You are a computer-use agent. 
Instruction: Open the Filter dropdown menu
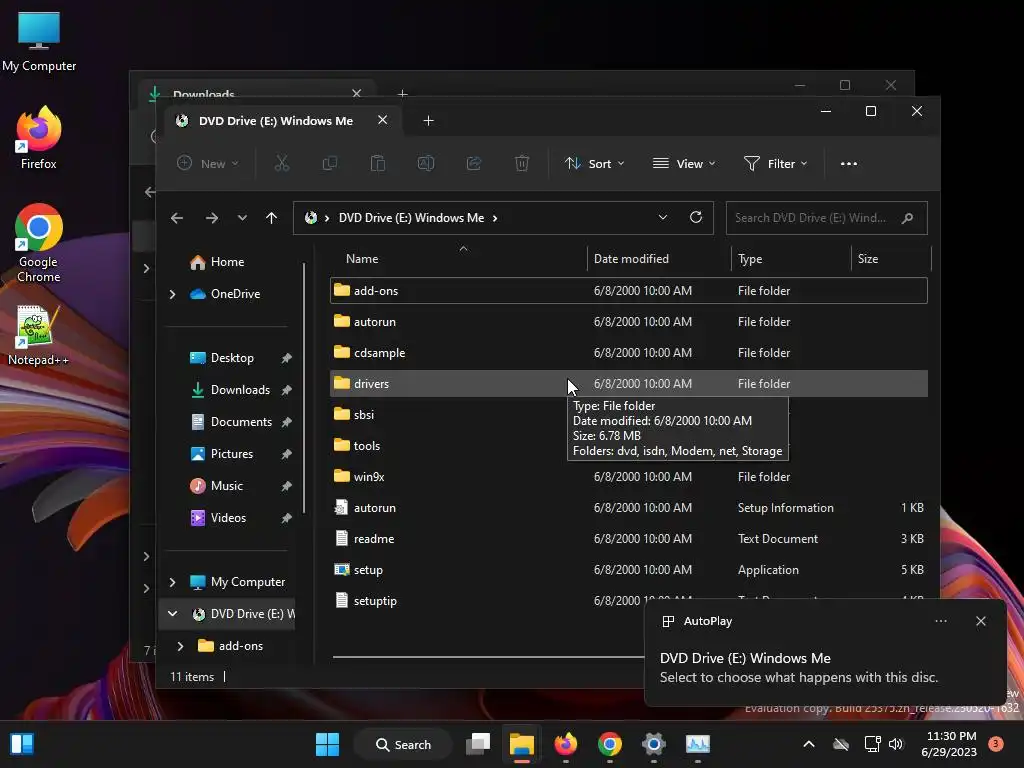[775, 163]
